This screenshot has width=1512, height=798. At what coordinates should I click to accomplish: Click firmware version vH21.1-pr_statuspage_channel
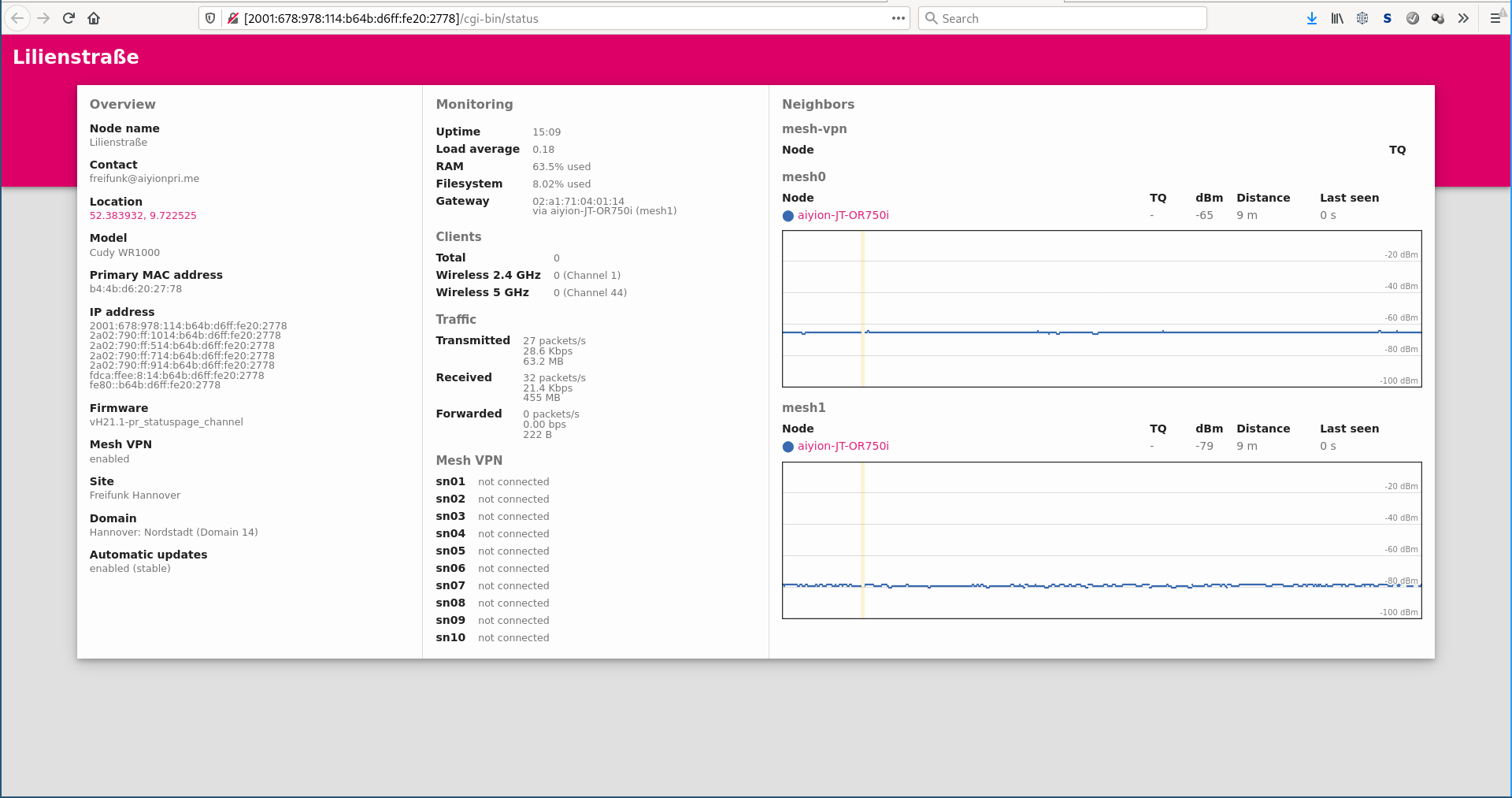(166, 422)
